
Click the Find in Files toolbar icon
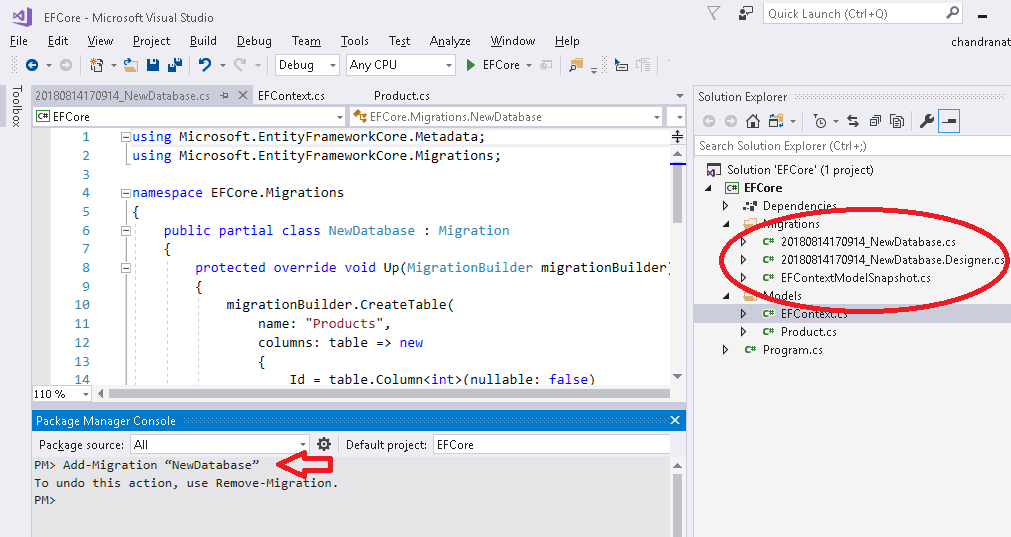[x=576, y=64]
